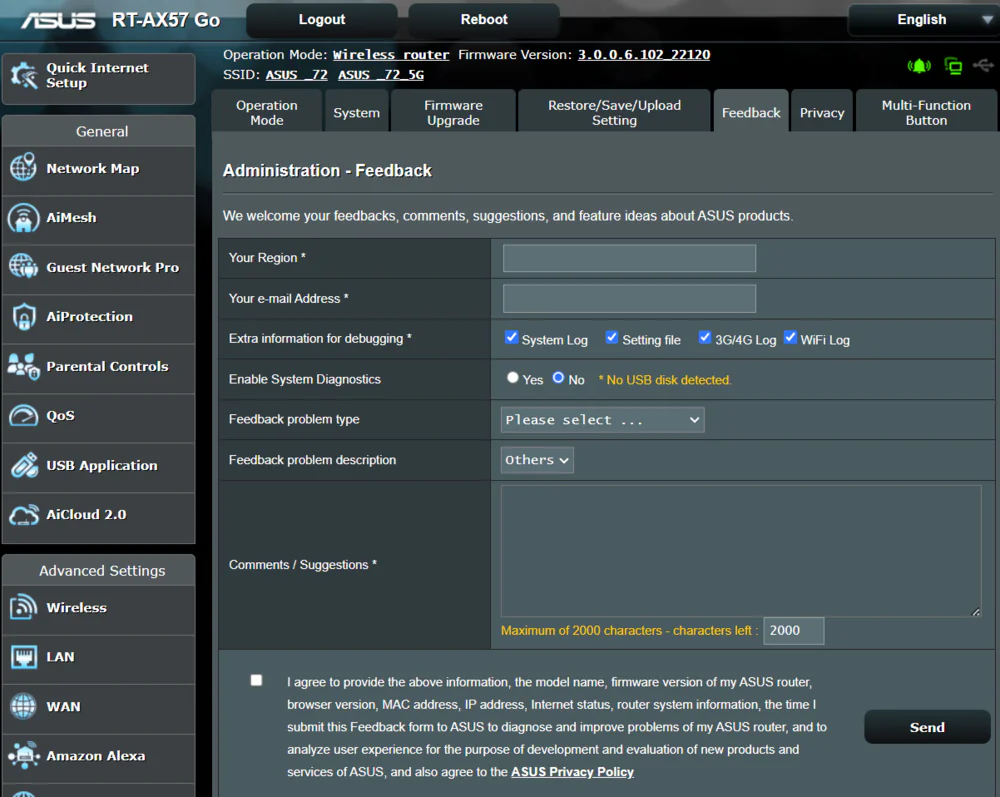Click the USB Application icon
The image size is (1000, 797).
pyautogui.click(x=24, y=465)
